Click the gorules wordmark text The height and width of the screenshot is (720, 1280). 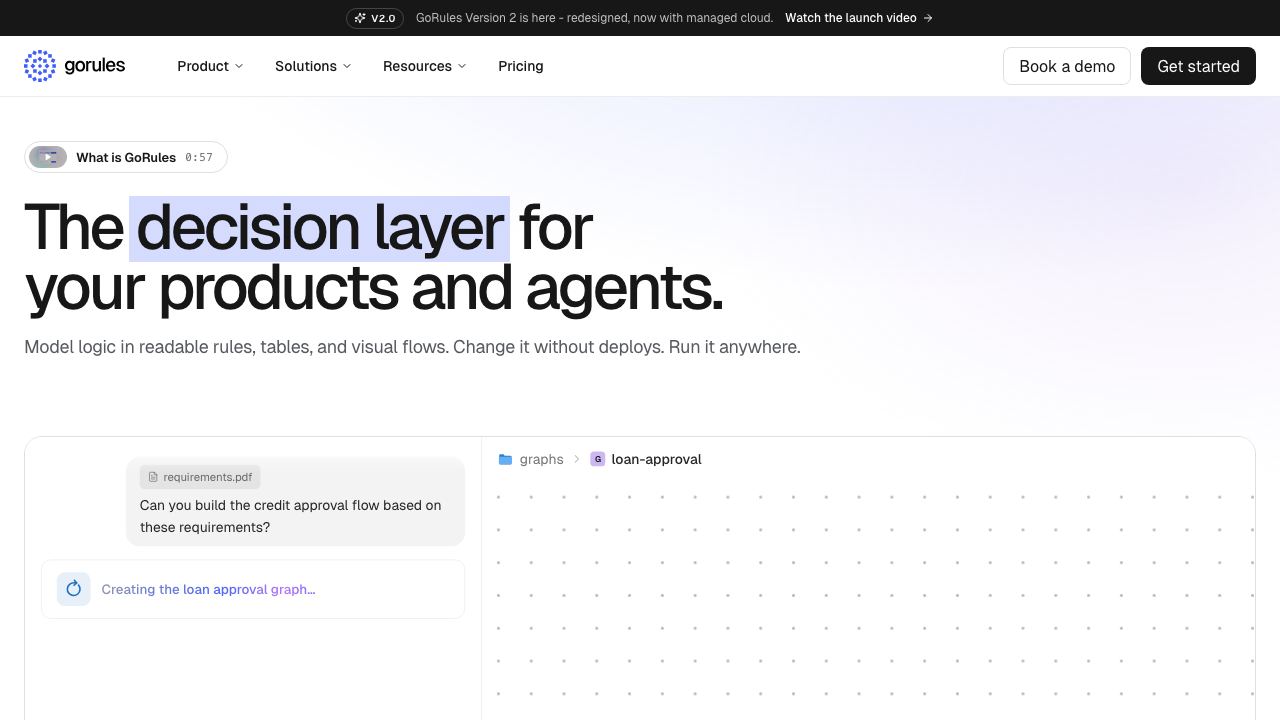(x=94, y=66)
